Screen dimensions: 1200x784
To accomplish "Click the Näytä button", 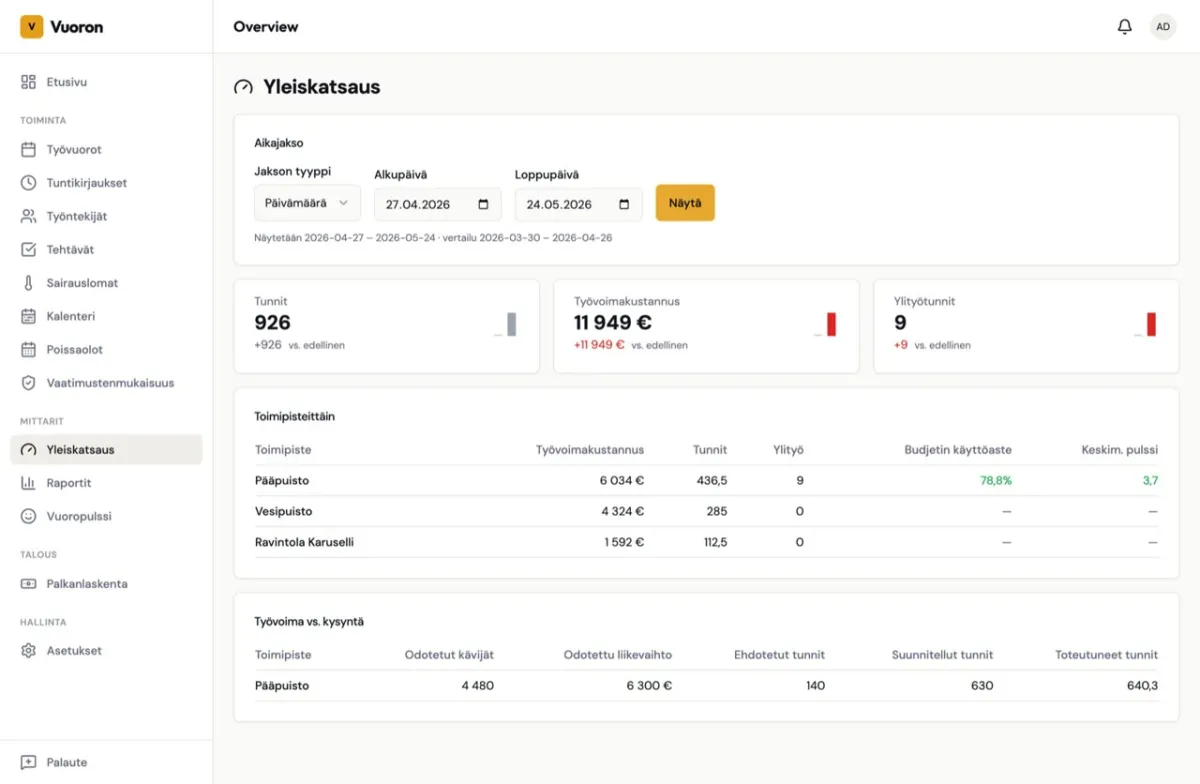I will 685,203.
